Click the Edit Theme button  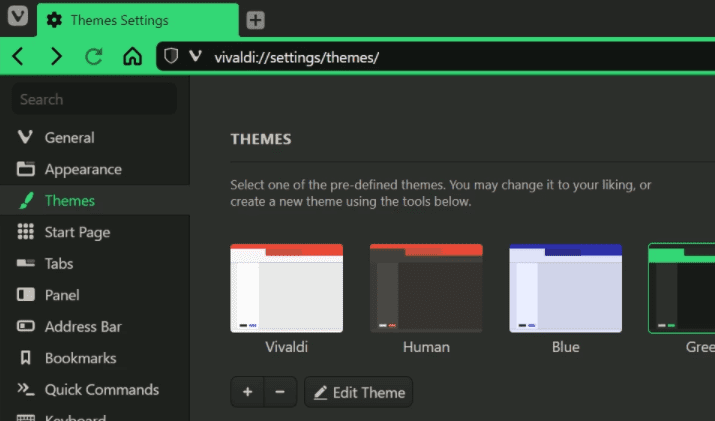click(x=358, y=392)
